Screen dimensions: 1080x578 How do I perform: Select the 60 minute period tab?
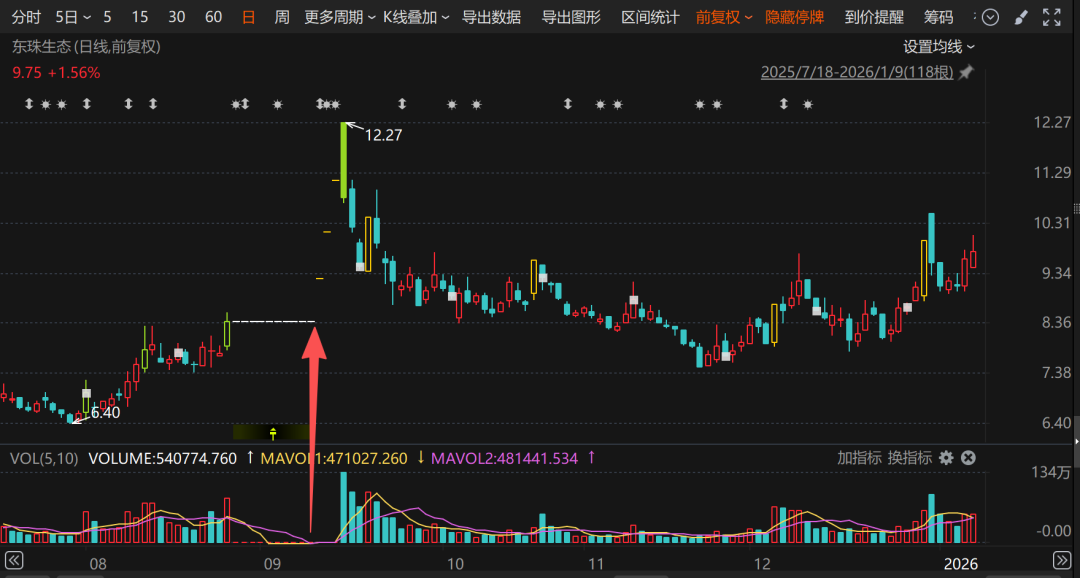pyautogui.click(x=213, y=17)
